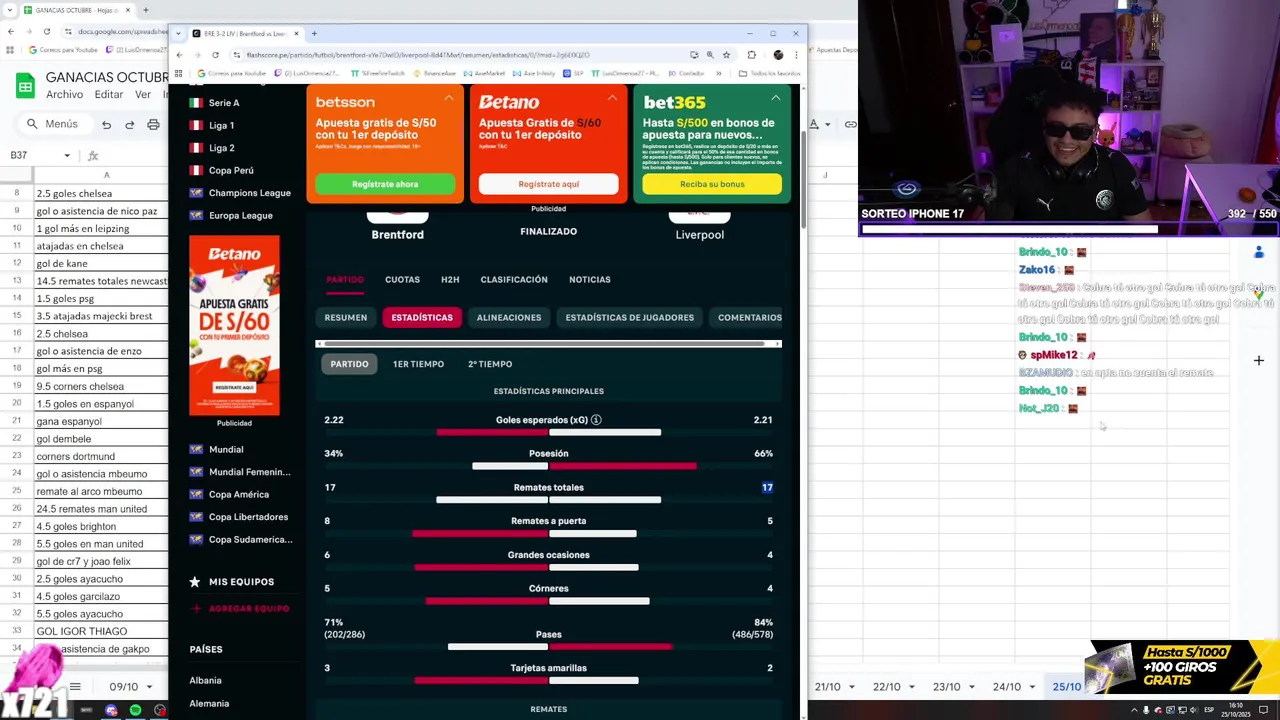Switch to H2H tab

pos(450,280)
